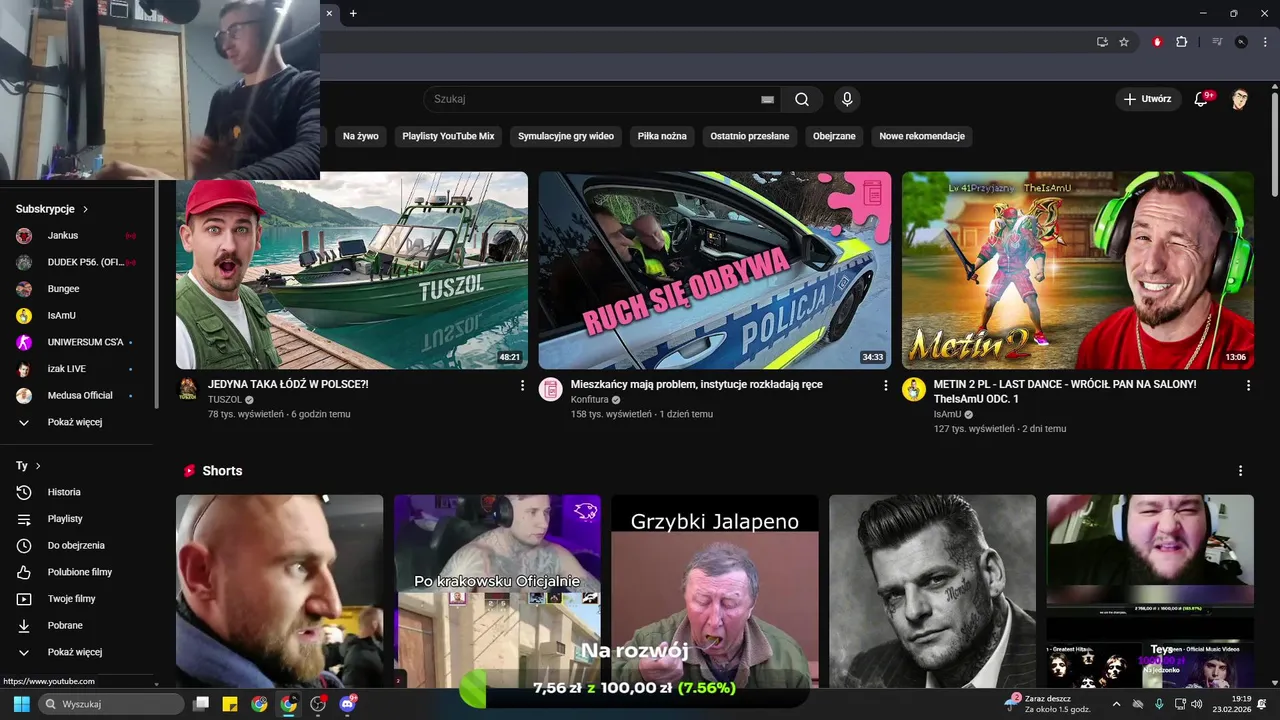Open the black-and-white tattooed man short

click(933, 590)
